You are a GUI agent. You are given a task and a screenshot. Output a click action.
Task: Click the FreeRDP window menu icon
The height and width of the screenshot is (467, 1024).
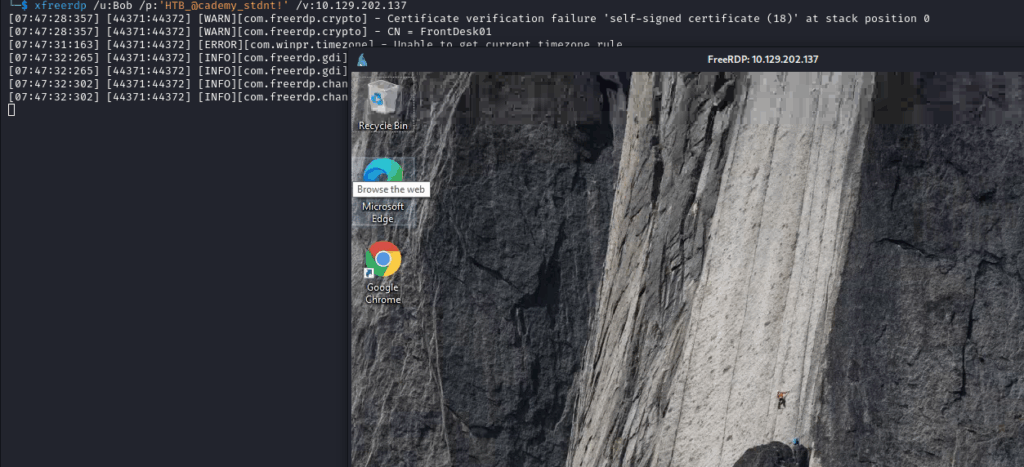pos(362,59)
